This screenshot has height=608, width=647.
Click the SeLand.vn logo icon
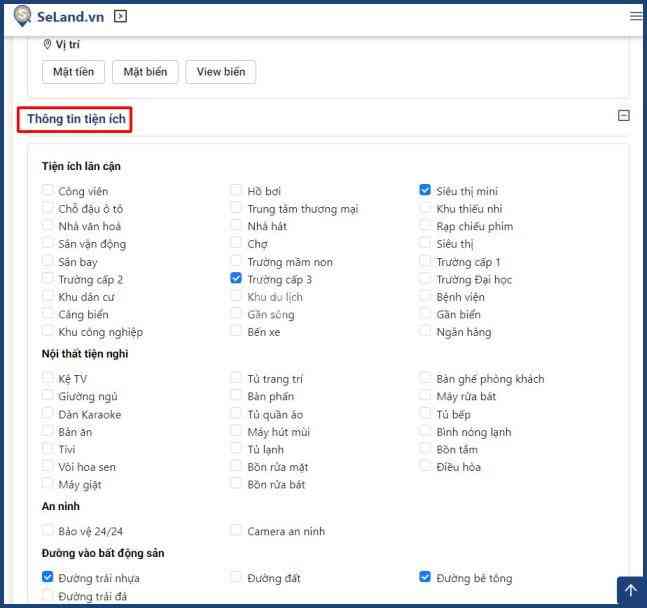click(x=22, y=16)
